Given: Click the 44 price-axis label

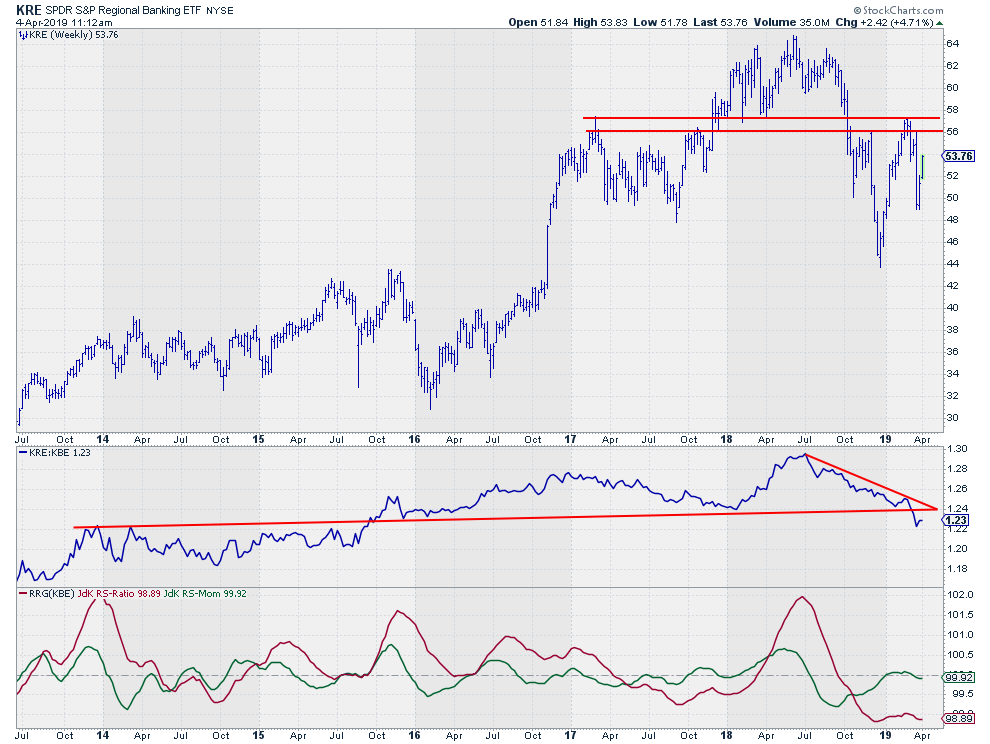Looking at the screenshot, I should (x=952, y=263).
